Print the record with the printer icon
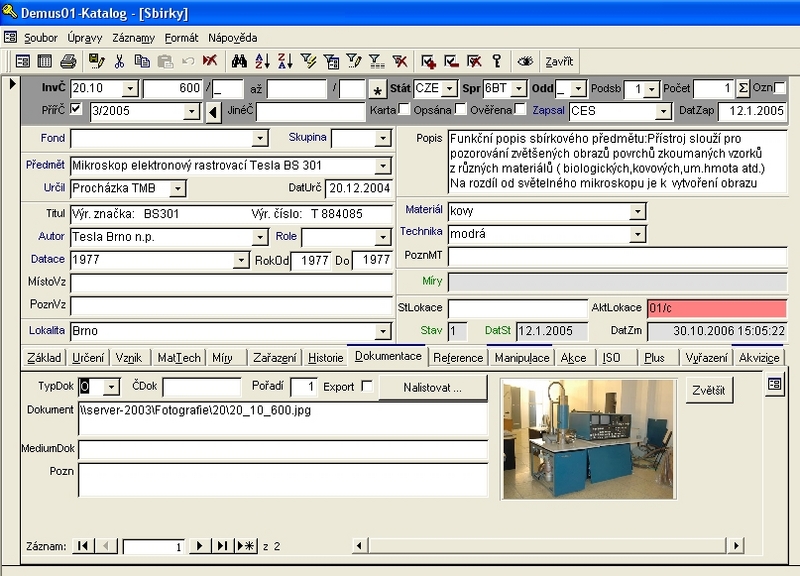 (x=68, y=62)
